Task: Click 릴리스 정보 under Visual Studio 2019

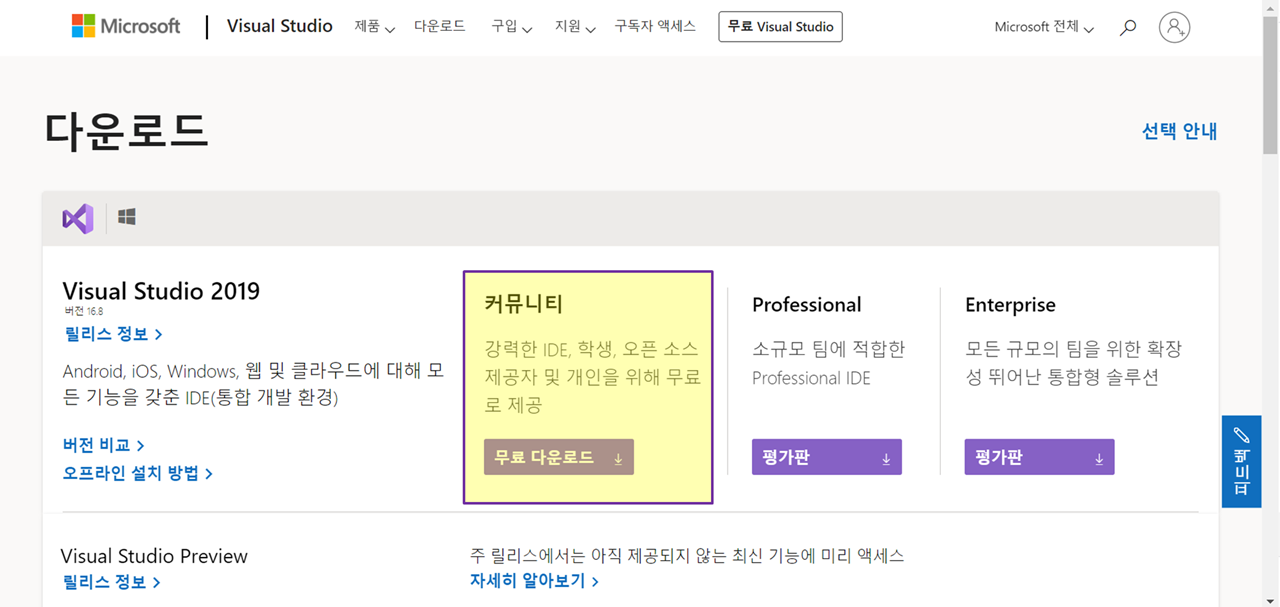Action: [112, 334]
